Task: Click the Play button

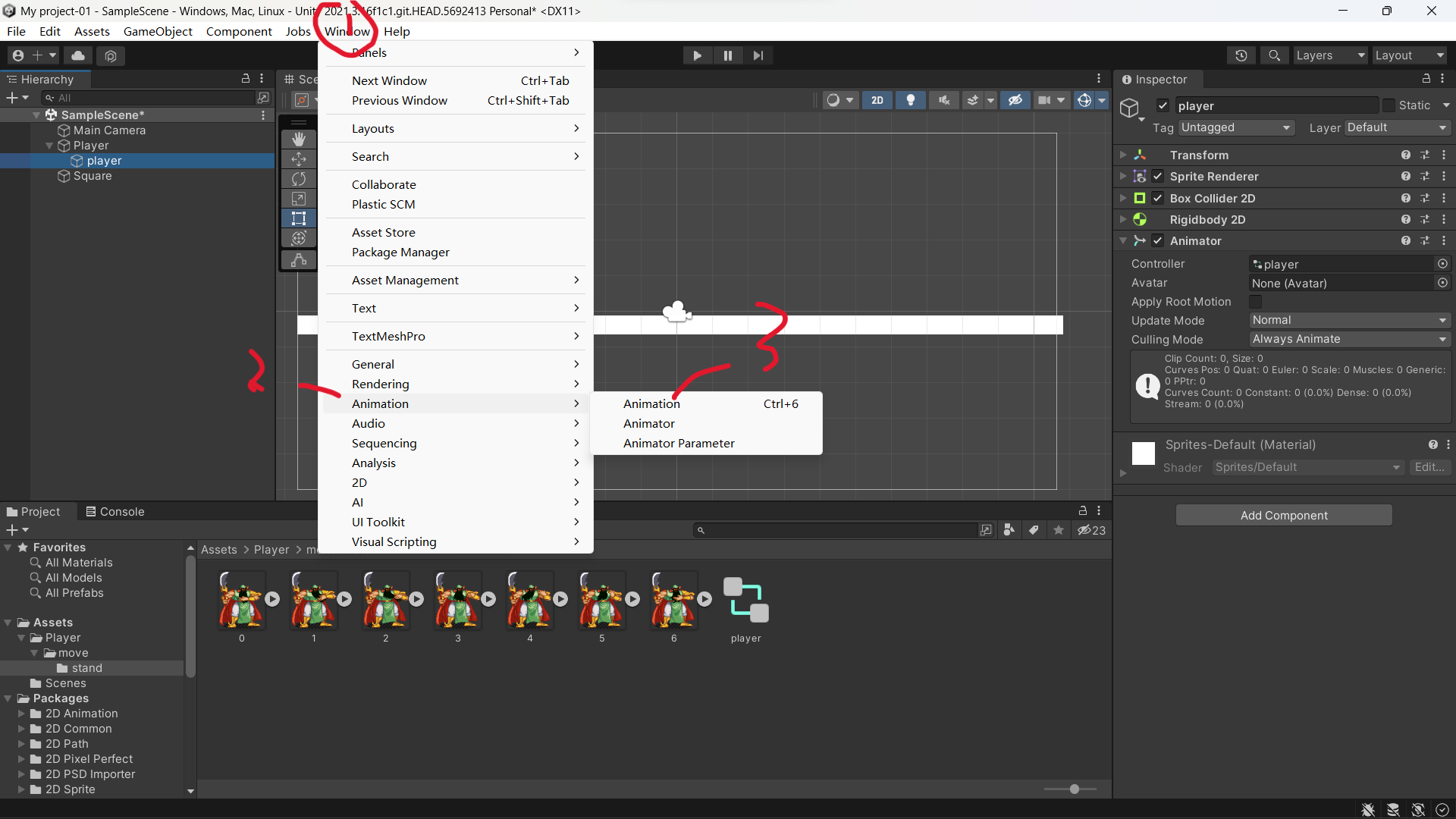Action: 697,55
